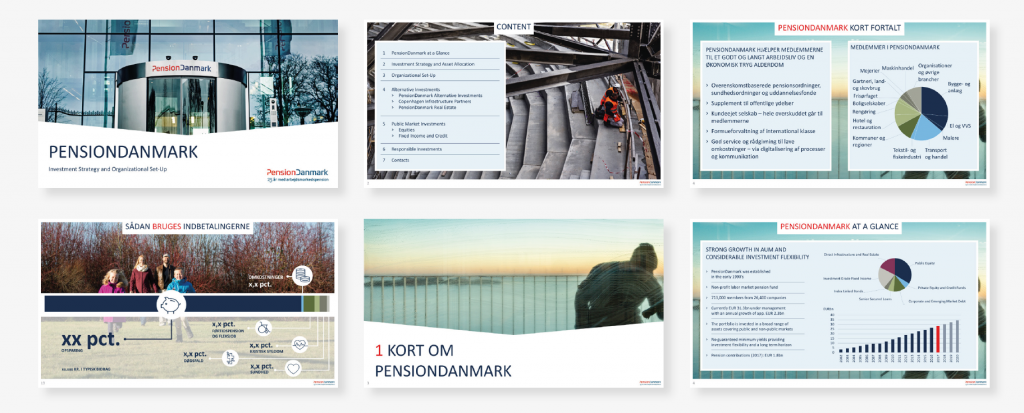Click the PensionDanmark sign above the entrance door
1024x413 pixels.
point(181,68)
